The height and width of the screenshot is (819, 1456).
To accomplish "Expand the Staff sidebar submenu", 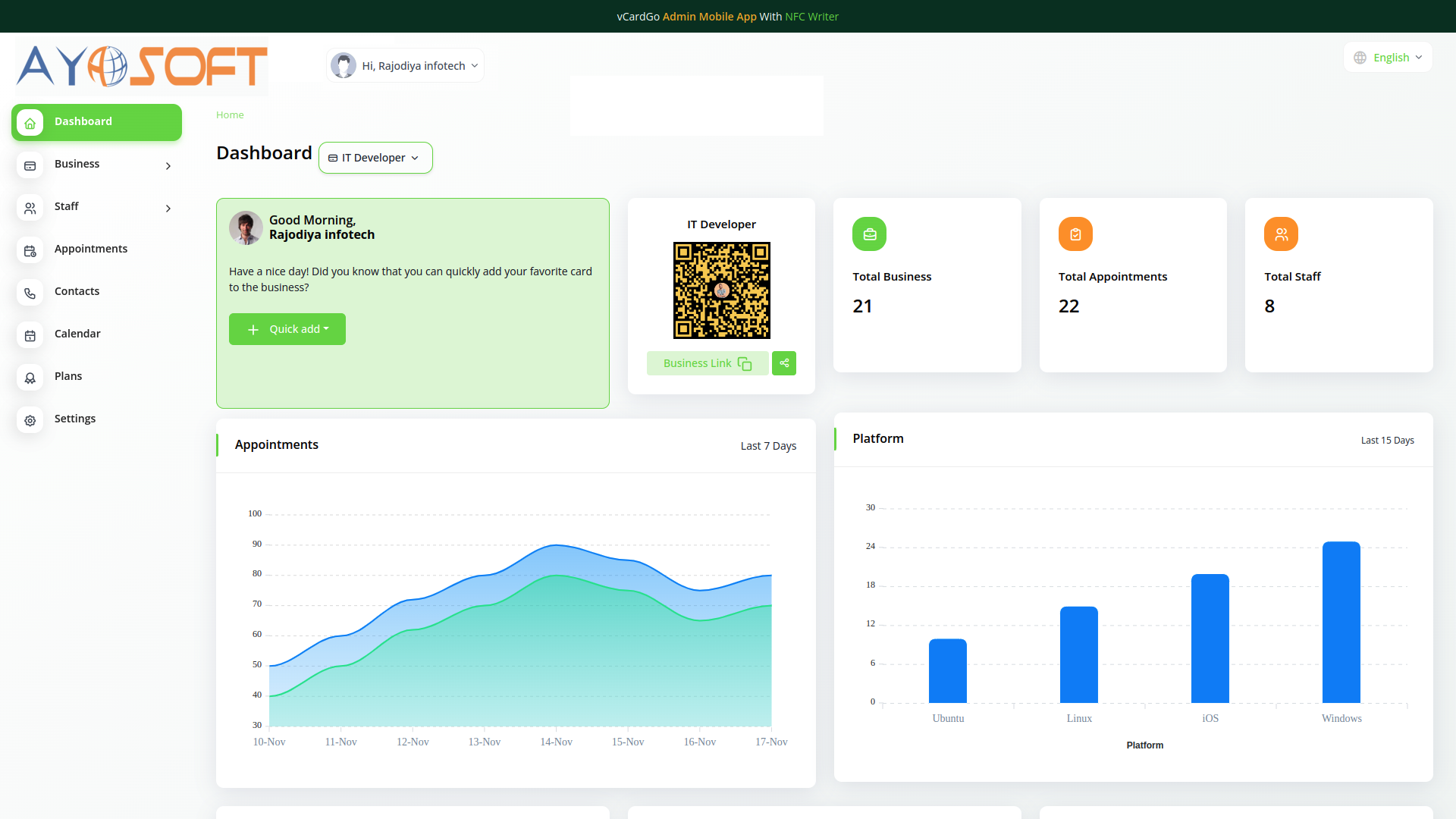I will click(96, 207).
